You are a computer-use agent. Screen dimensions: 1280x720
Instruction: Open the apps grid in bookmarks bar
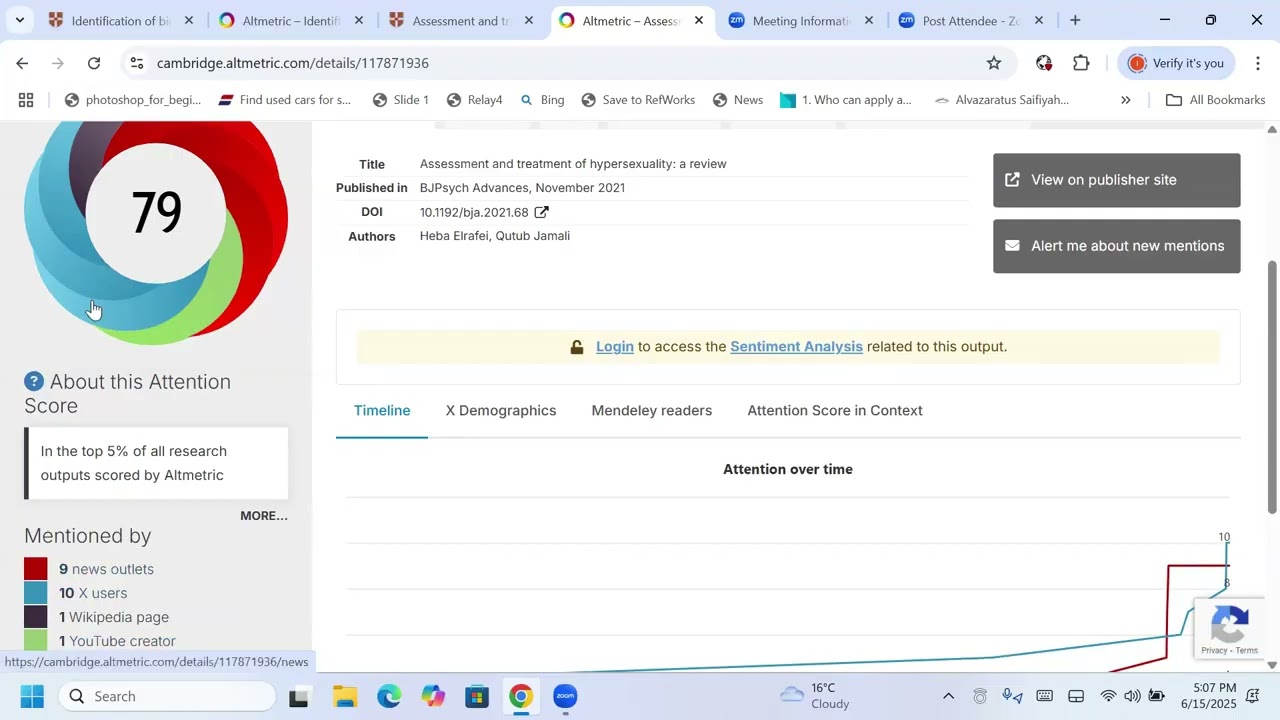point(26,100)
